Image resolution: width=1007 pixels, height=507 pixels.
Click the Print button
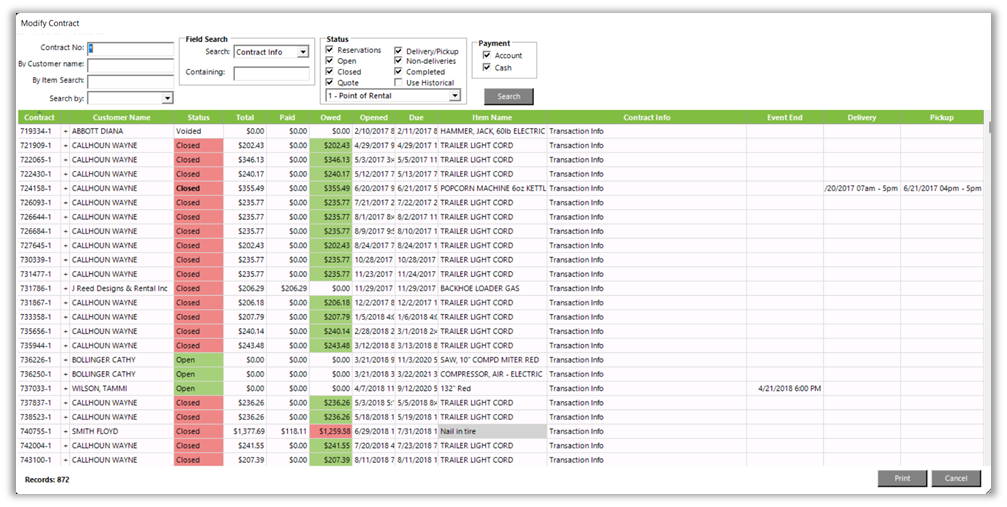[902, 479]
